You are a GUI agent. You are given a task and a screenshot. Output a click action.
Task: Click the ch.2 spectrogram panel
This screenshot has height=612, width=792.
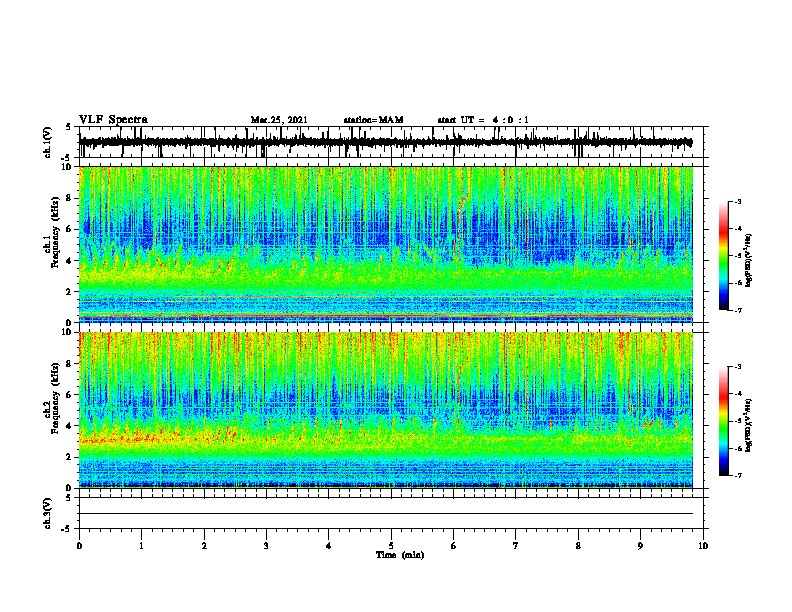tap(386, 410)
